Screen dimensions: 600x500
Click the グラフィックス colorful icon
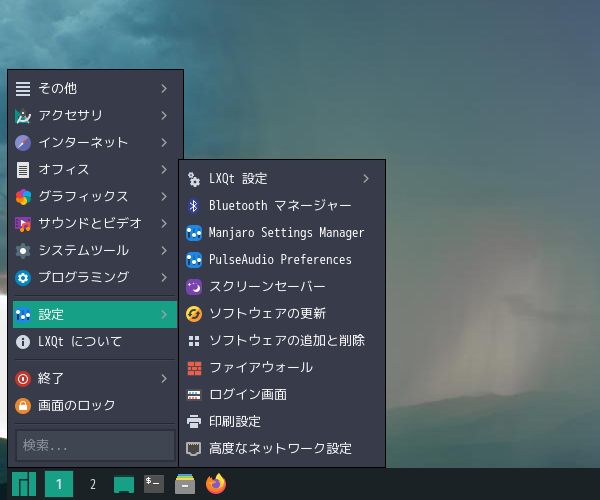[x=23, y=197]
